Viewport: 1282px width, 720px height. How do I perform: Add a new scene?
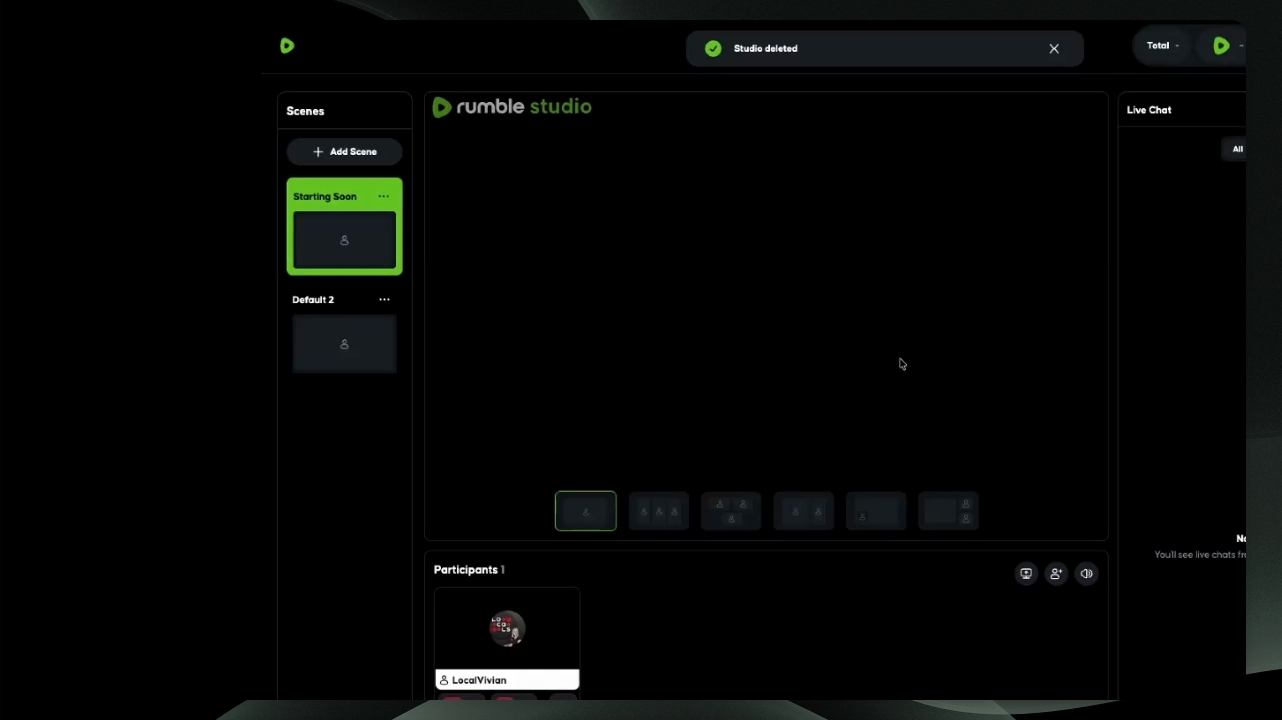pyautogui.click(x=344, y=152)
